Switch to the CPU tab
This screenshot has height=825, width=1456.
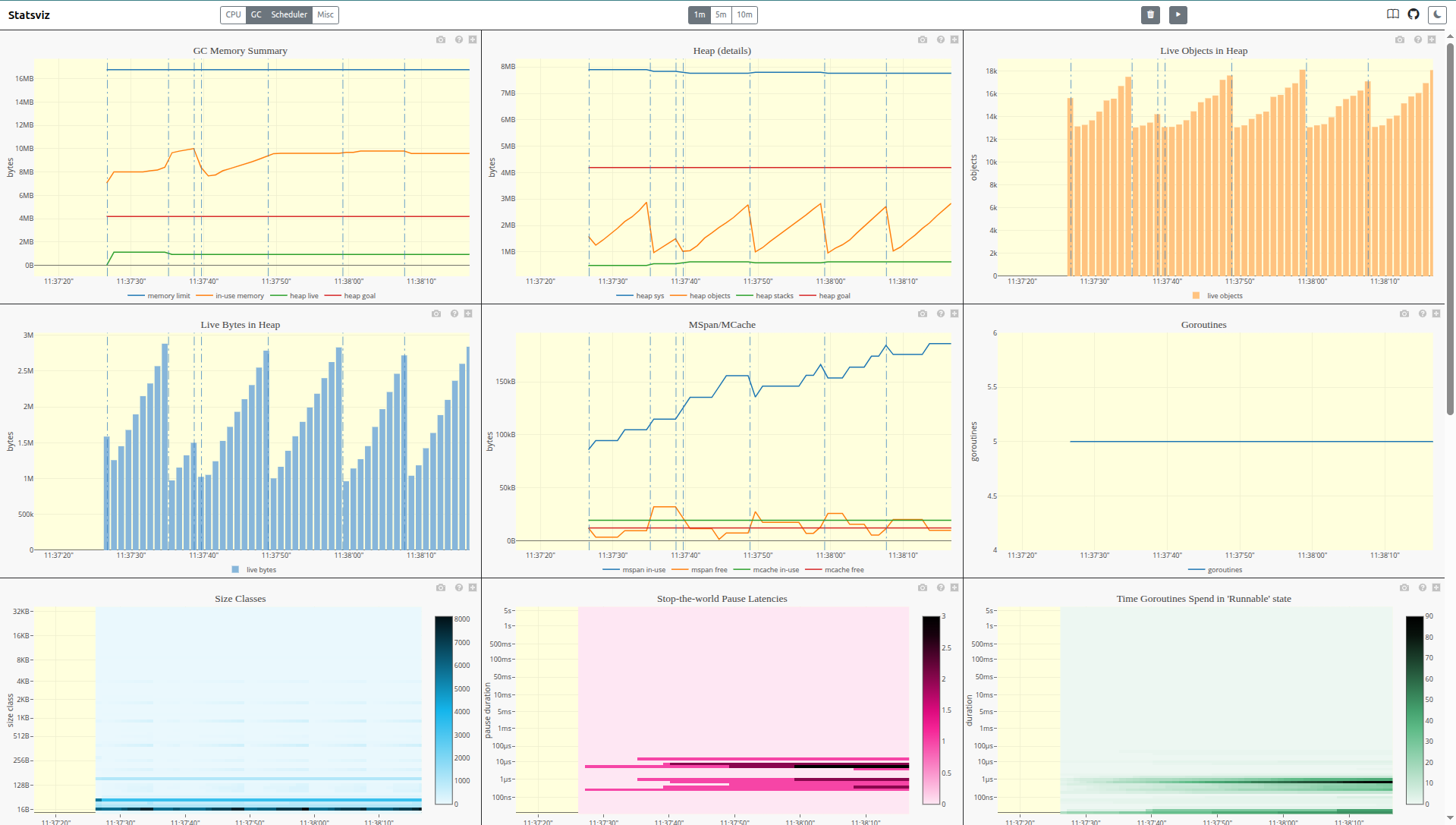coord(233,14)
